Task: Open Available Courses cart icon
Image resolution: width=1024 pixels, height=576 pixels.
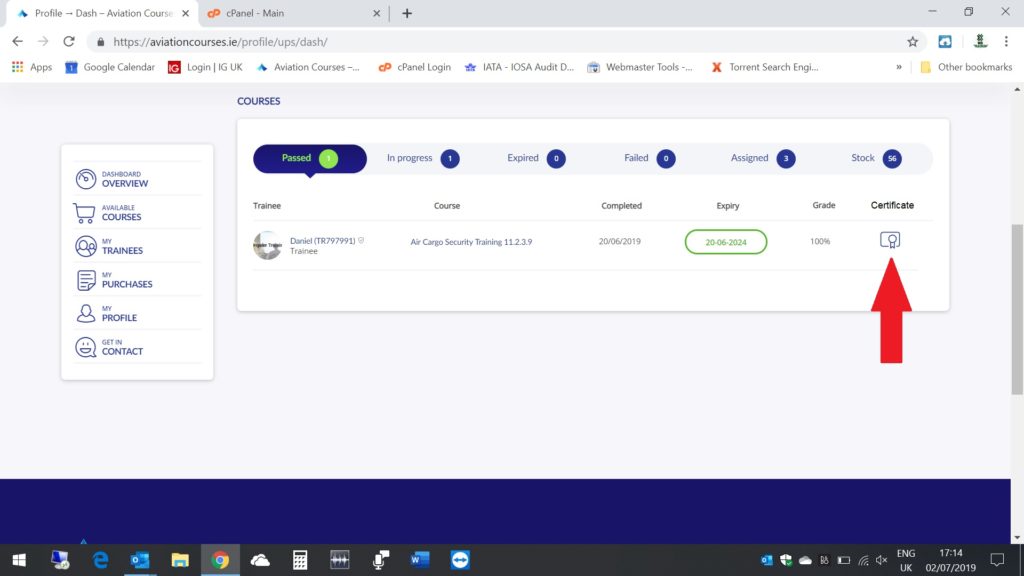Action: [86, 213]
